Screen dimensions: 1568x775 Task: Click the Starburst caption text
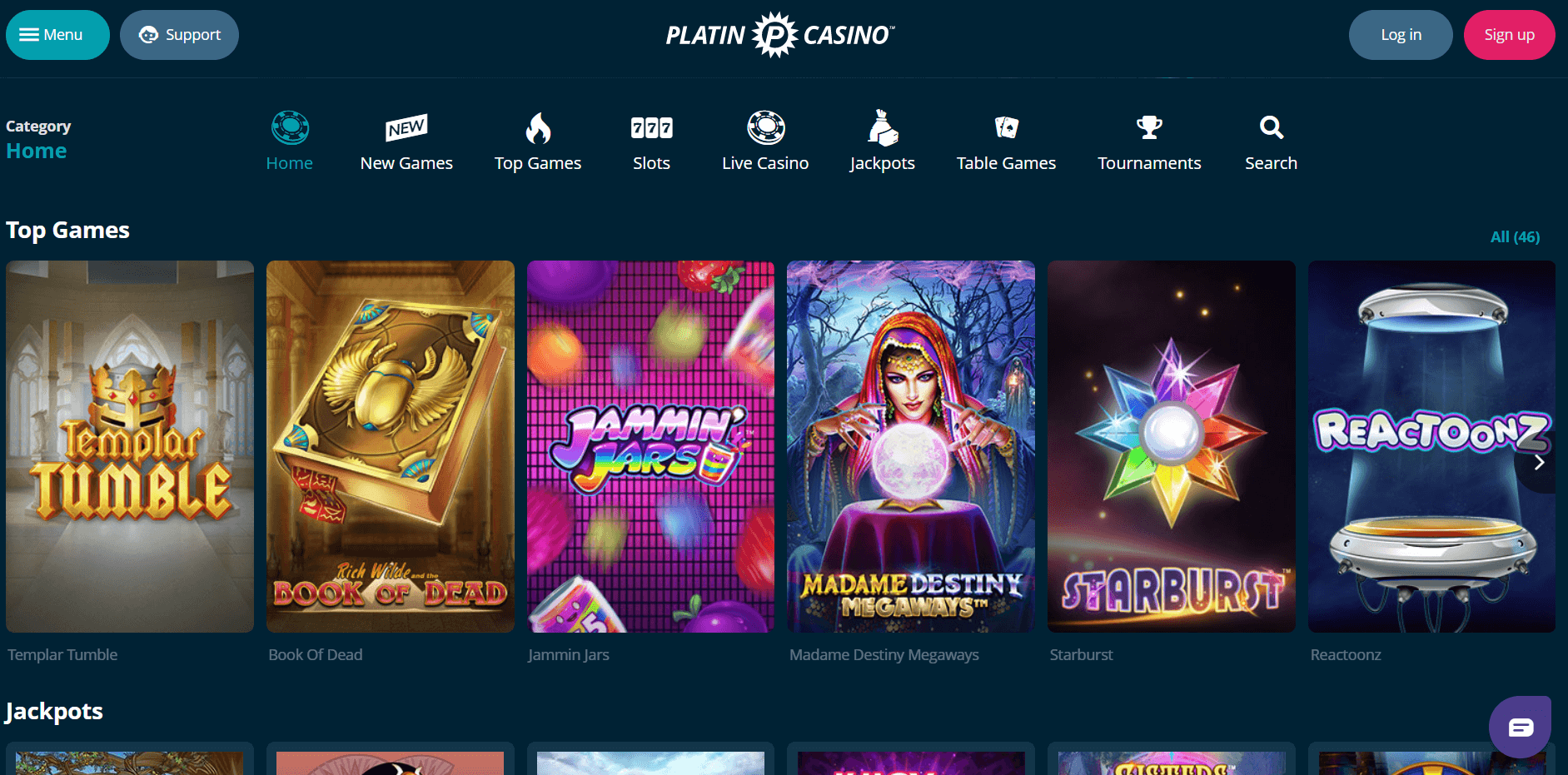click(x=1081, y=654)
